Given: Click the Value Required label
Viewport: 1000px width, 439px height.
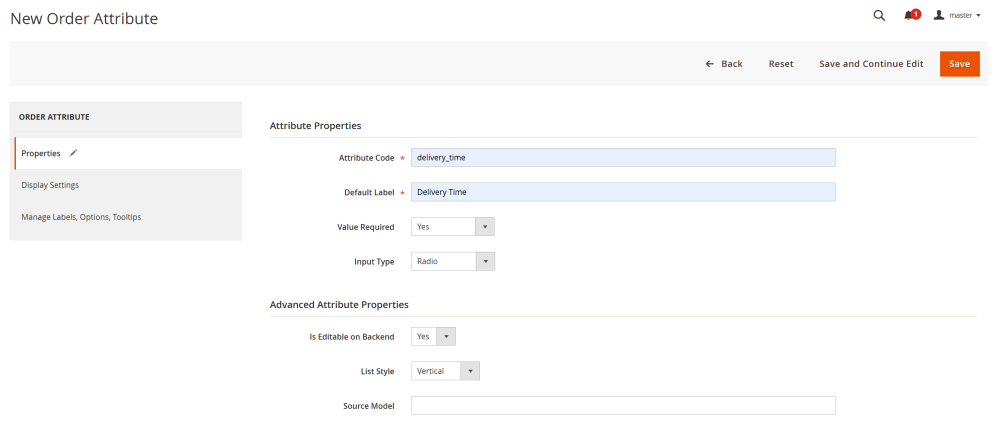Looking at the screenshot, I should [x=365, y=227].
